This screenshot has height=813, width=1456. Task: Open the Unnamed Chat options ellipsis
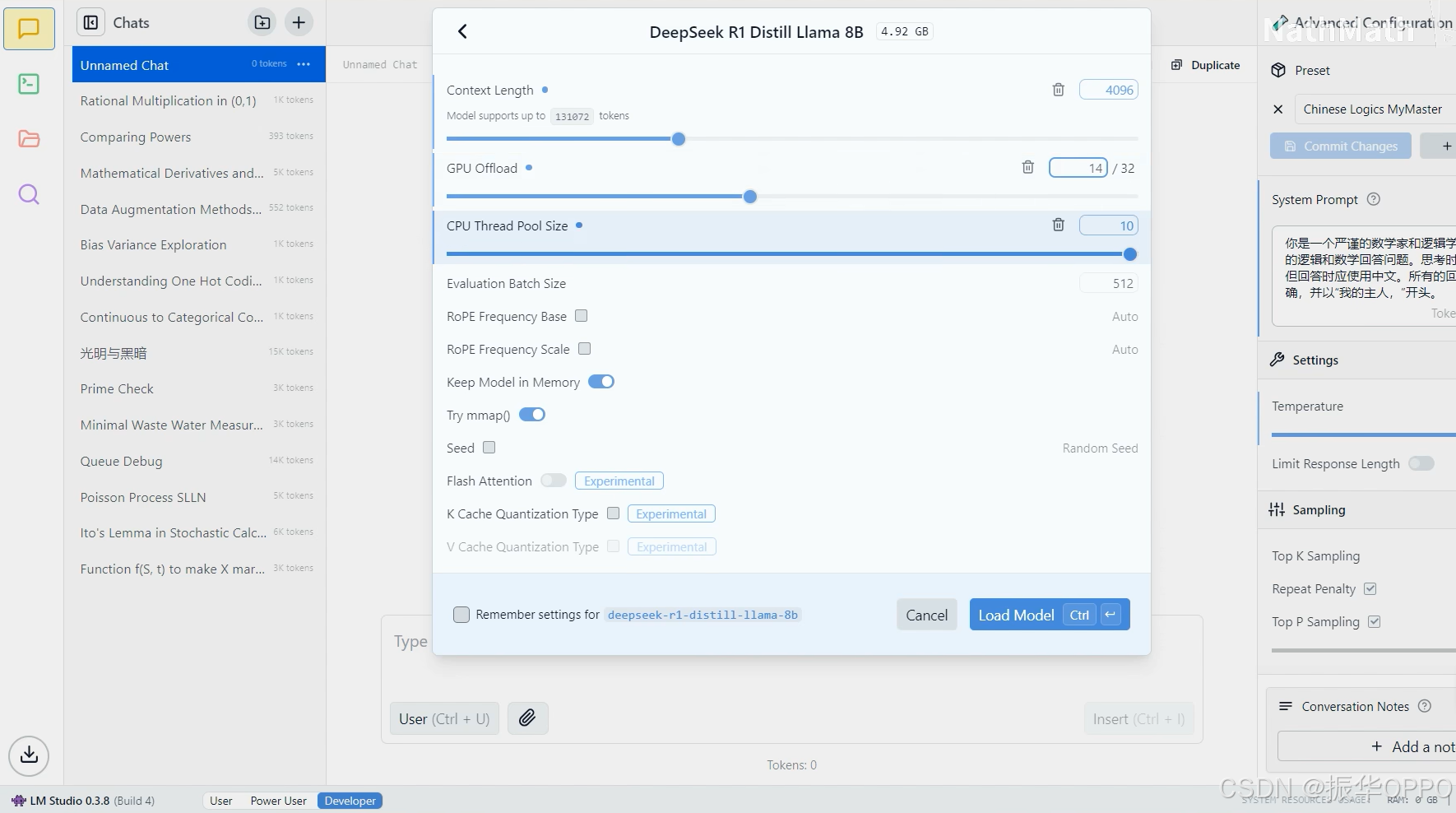point(304,64)
